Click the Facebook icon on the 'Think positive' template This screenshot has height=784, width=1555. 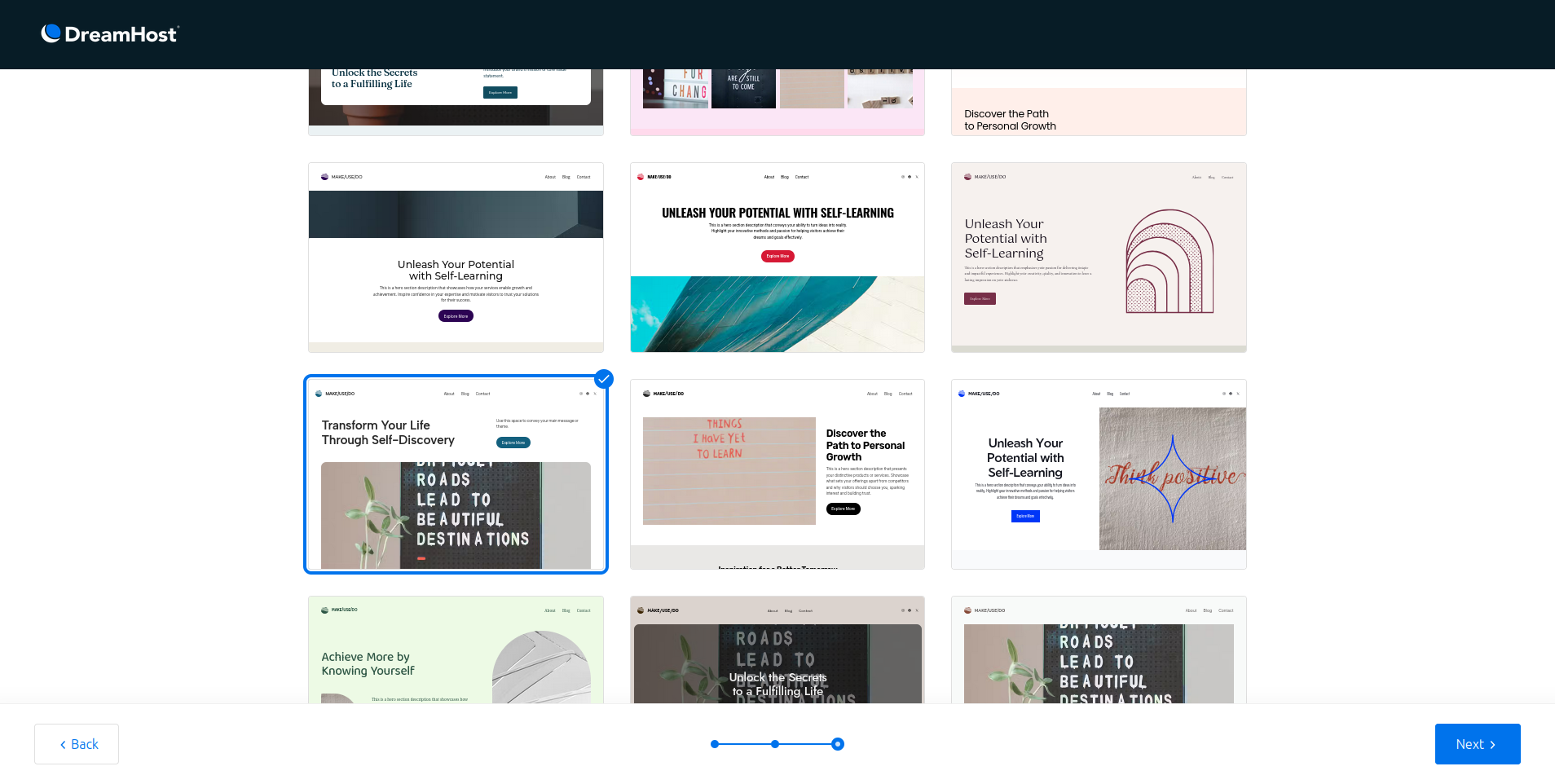tap(1231, 394)
